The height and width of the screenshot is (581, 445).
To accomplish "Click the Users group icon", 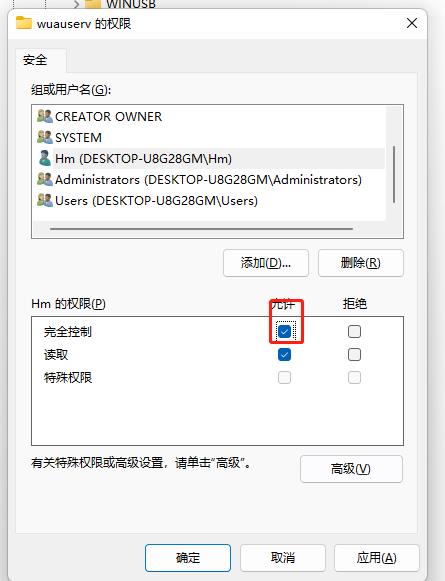I will pos(45,200).
